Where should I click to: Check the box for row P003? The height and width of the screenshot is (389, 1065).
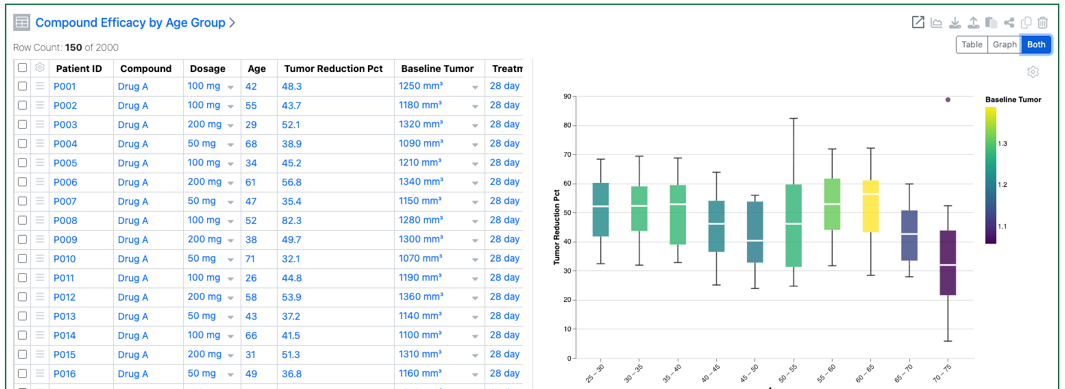(x=22, y=124)
